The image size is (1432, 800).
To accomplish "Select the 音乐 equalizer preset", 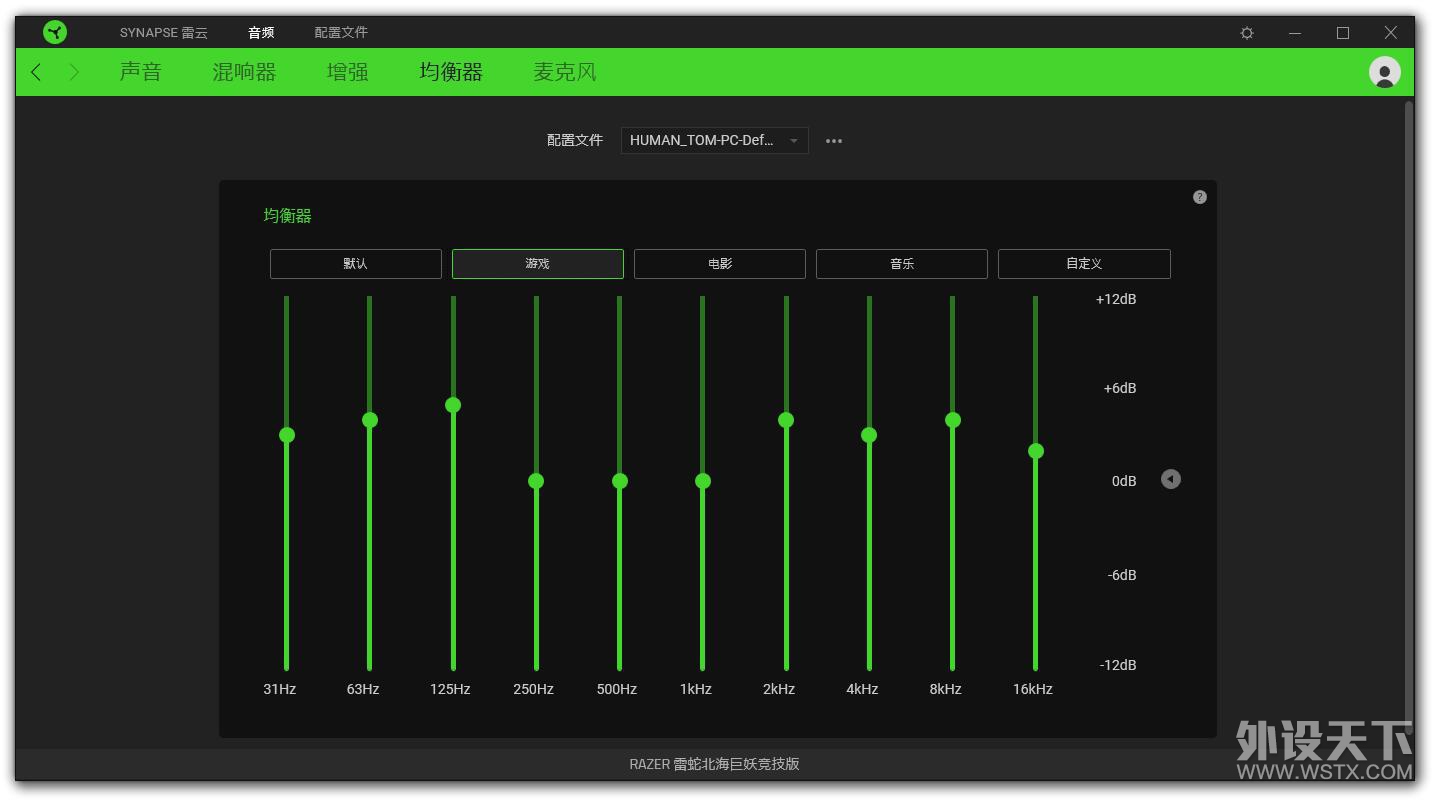I will (x=902, y=264).
